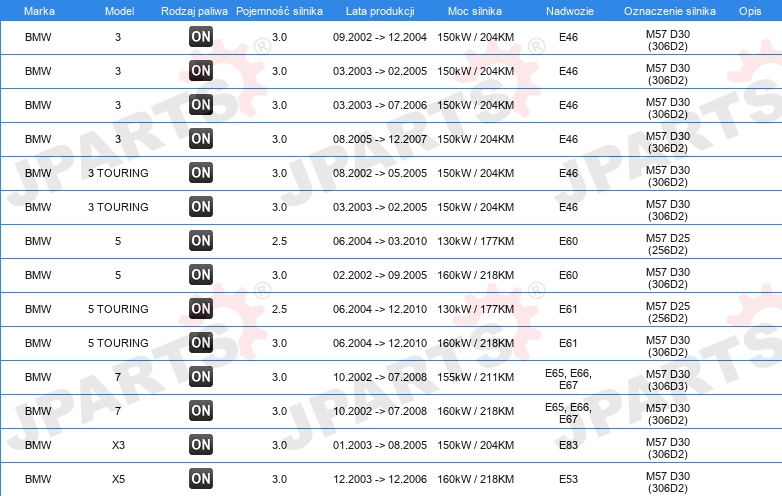Click the ON icon in the BMW 7 160kW row
The image size is (782, 496).
(x=201, y=410)
